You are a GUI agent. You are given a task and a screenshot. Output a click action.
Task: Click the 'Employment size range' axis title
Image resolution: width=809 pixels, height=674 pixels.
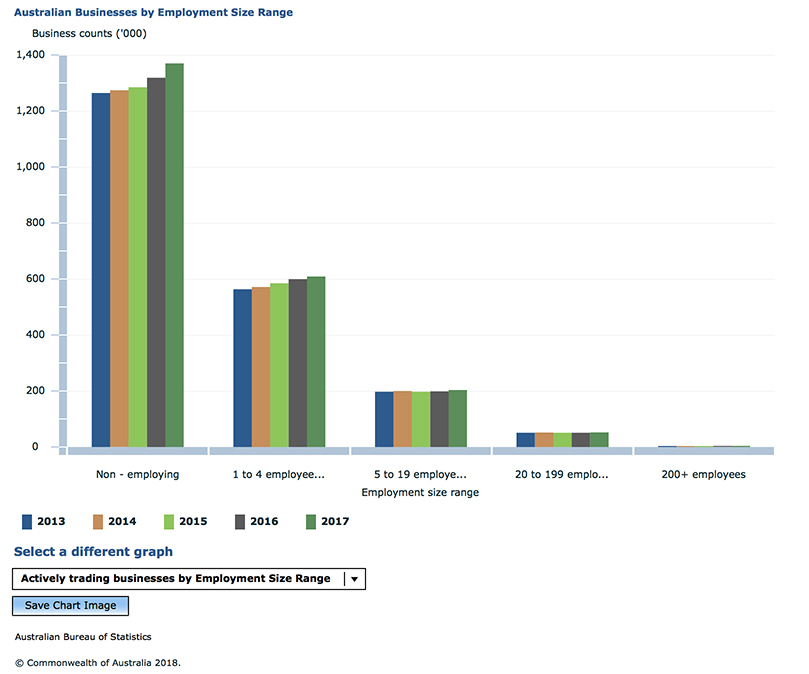pyautogui.click(x=420, y=493)
